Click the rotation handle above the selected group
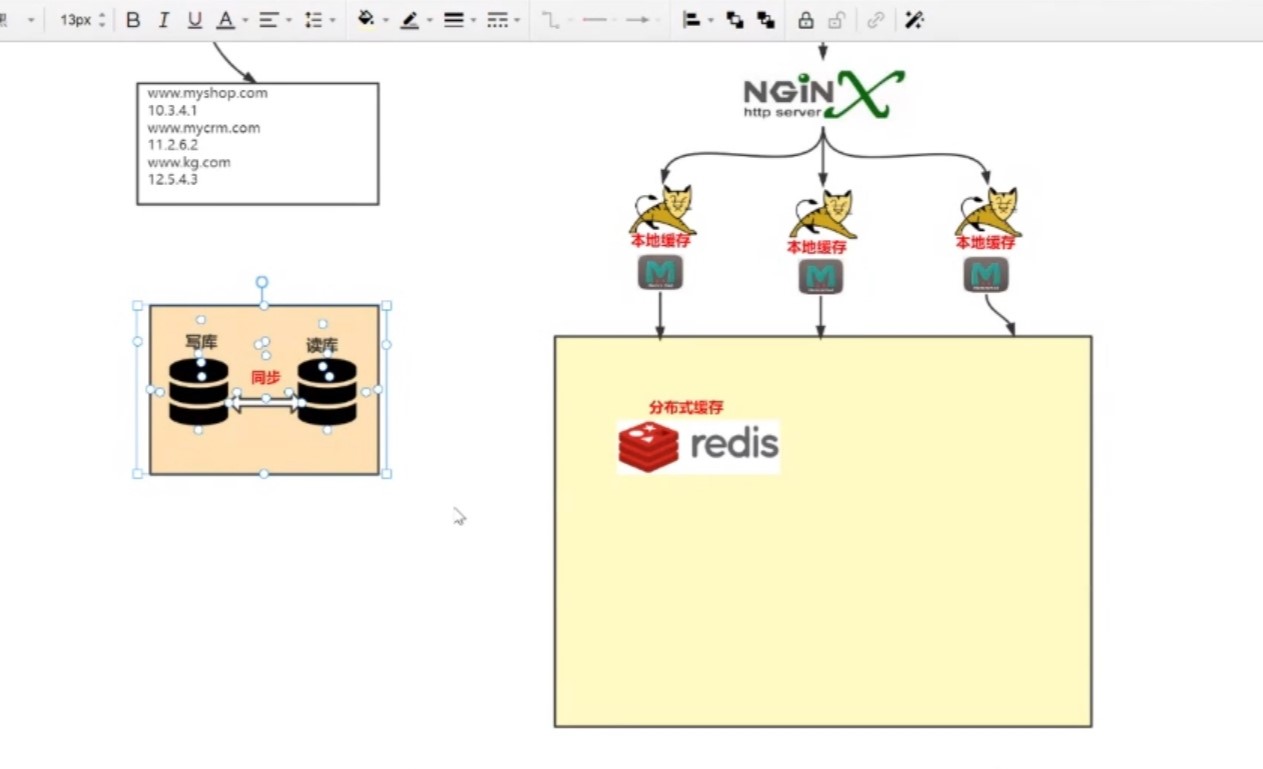The width and height of the screenshot is (1263, 769). coord(262,282)
